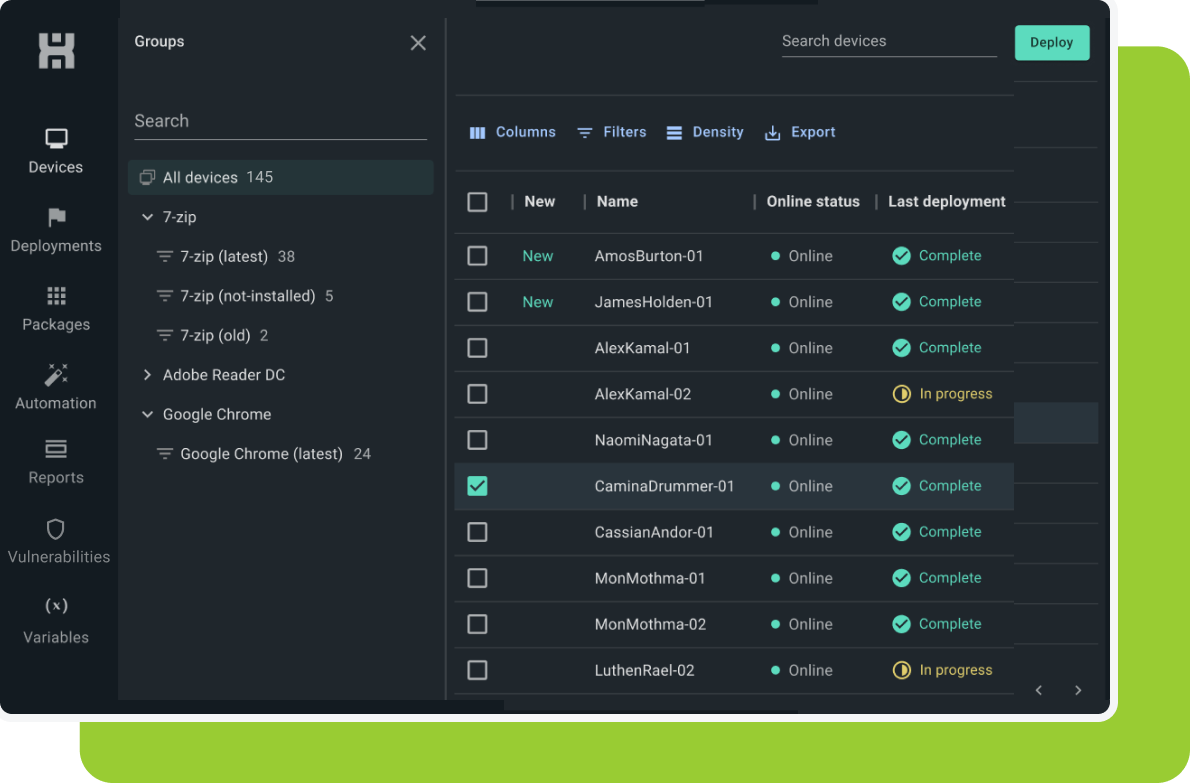The width and height of the screenshot is (1190, 784).
Task: View Reports from the sidebar
Action: point(55,463)
